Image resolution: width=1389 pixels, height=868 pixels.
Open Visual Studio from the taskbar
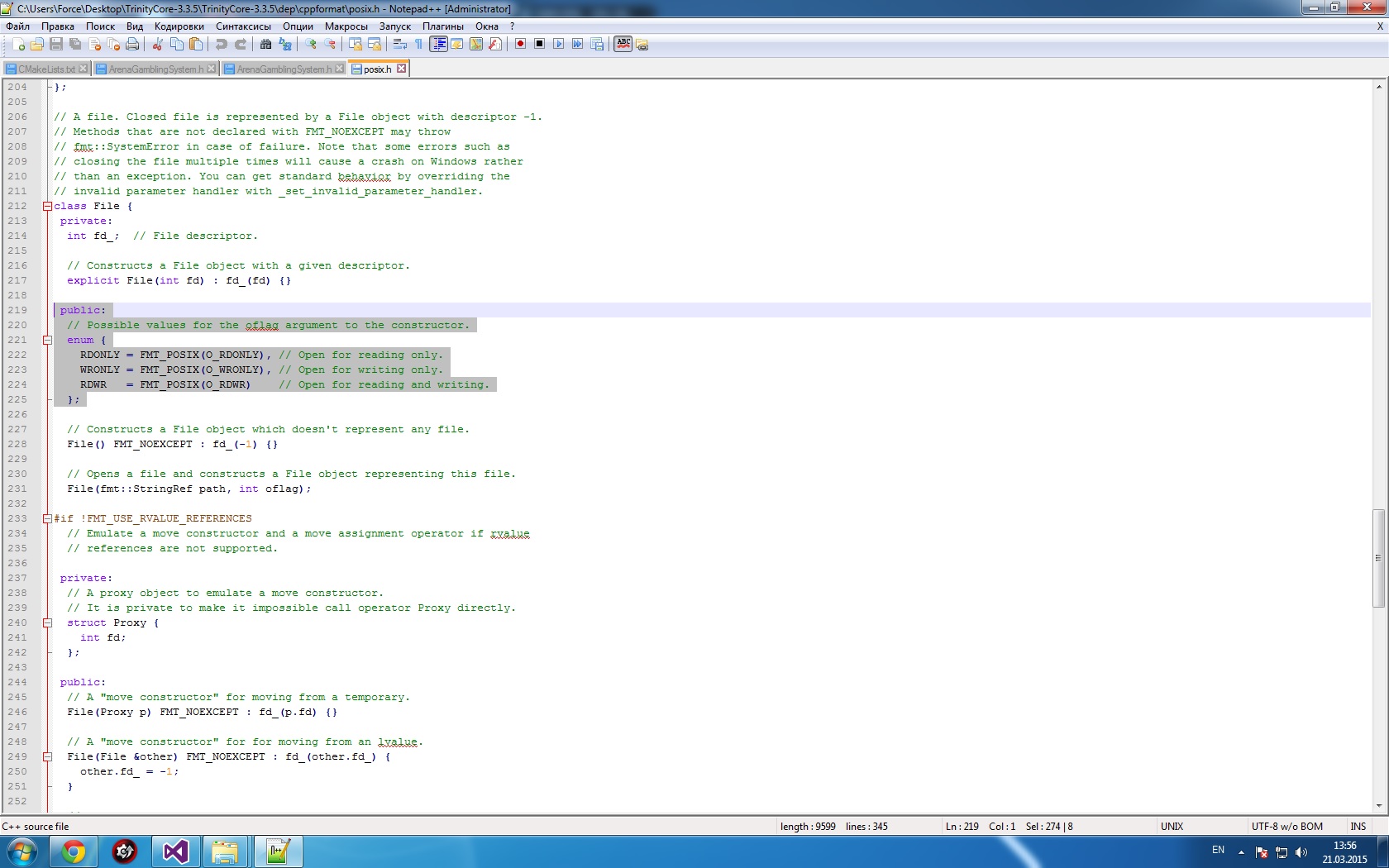click(175, 851)
